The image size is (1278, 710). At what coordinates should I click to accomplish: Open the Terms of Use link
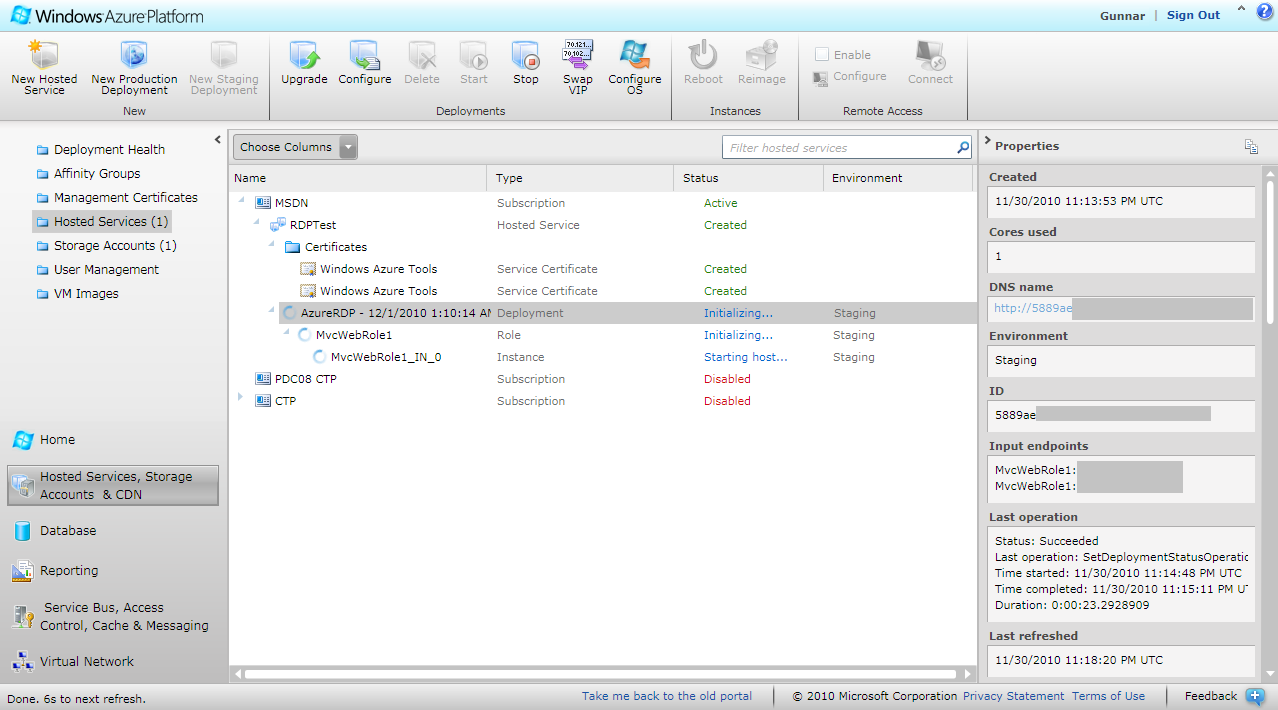pos(1108,696)
